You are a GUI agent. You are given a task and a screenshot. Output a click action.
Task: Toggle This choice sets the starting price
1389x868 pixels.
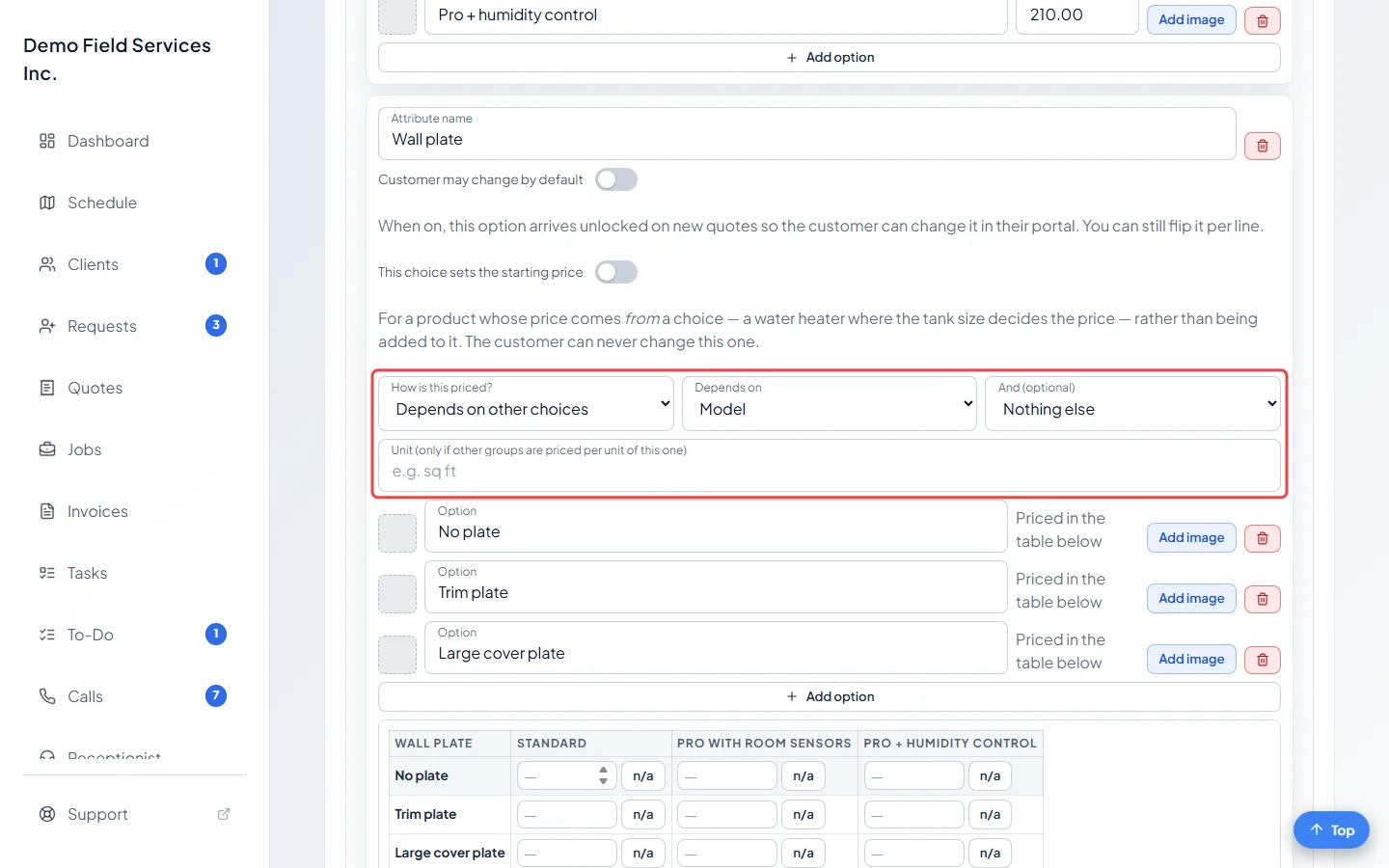tap(616, 272)
